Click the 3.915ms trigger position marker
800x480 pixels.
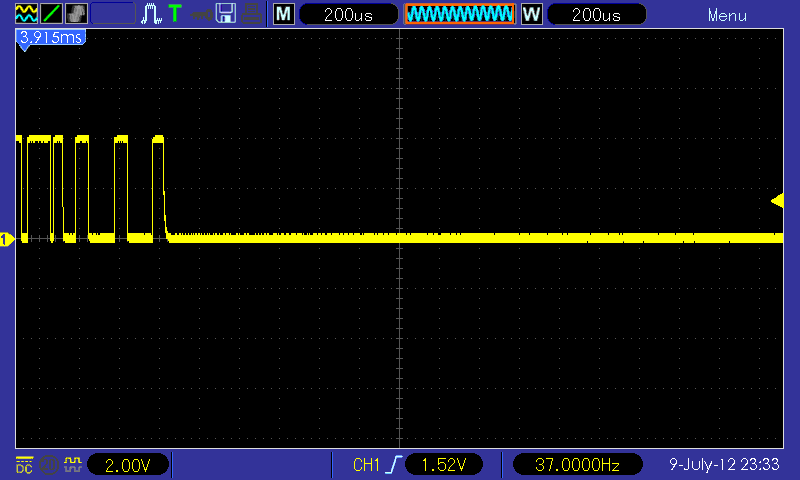(51, 39)
